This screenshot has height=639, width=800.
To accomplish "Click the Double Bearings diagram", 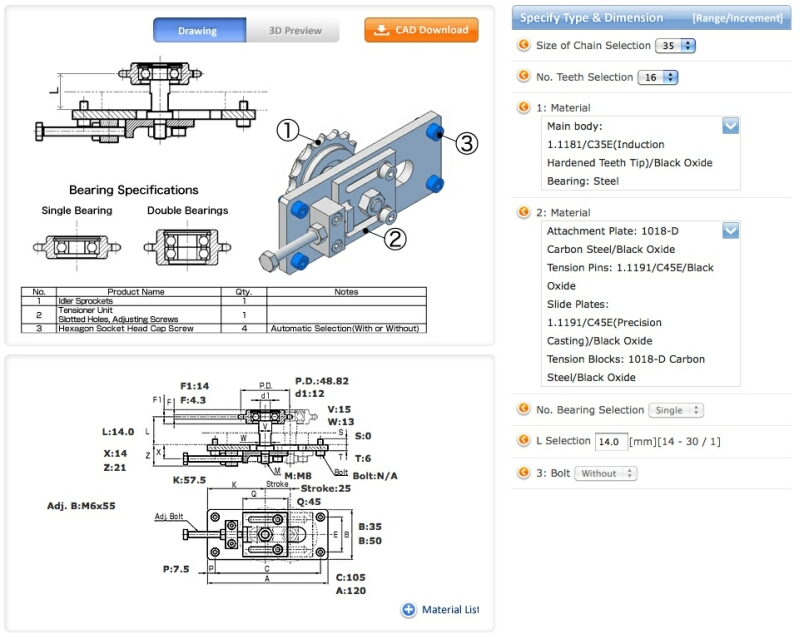I will (x=187, y=248).
